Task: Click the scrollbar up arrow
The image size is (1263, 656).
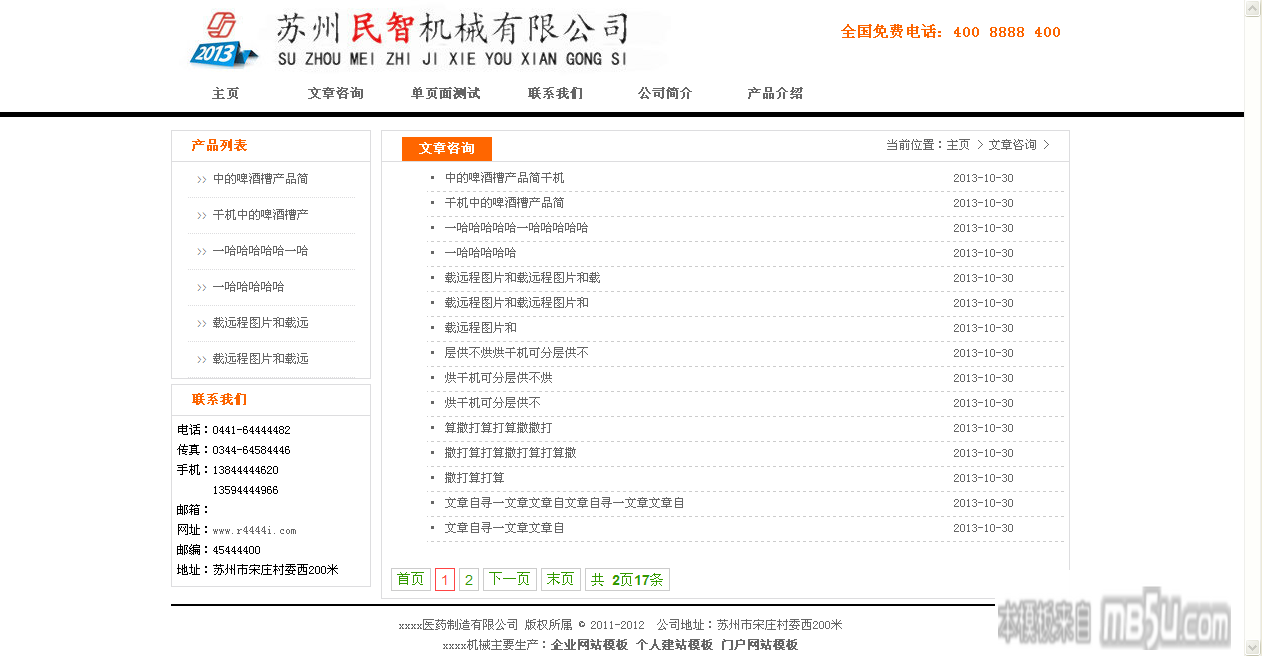Action: pyautogui.click(x=1252, y=9)
